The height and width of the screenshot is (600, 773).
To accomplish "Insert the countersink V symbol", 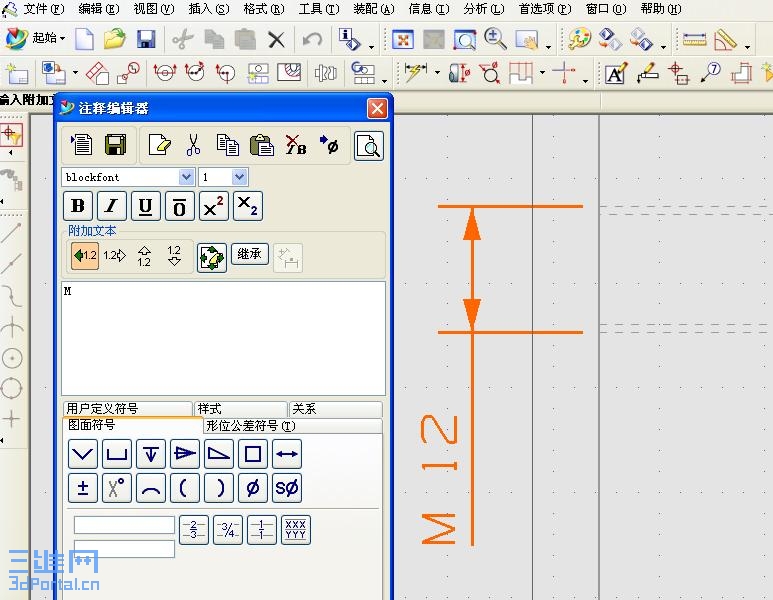I will pos(82,454).
